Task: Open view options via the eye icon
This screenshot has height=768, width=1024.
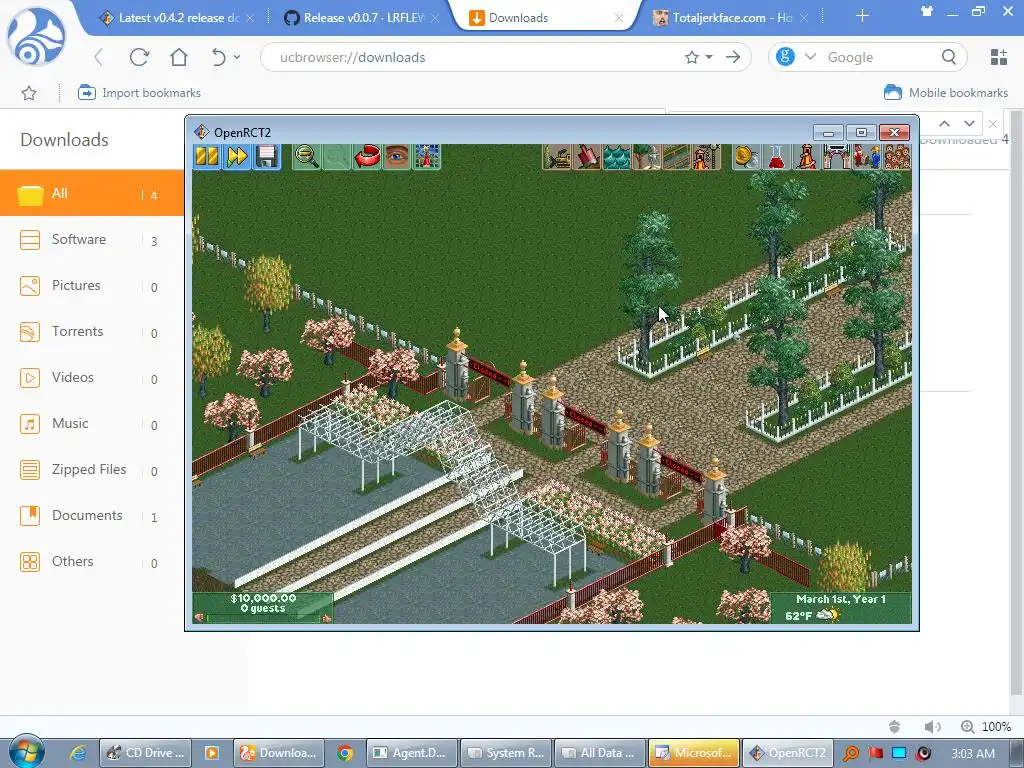Action: point(397,157)
